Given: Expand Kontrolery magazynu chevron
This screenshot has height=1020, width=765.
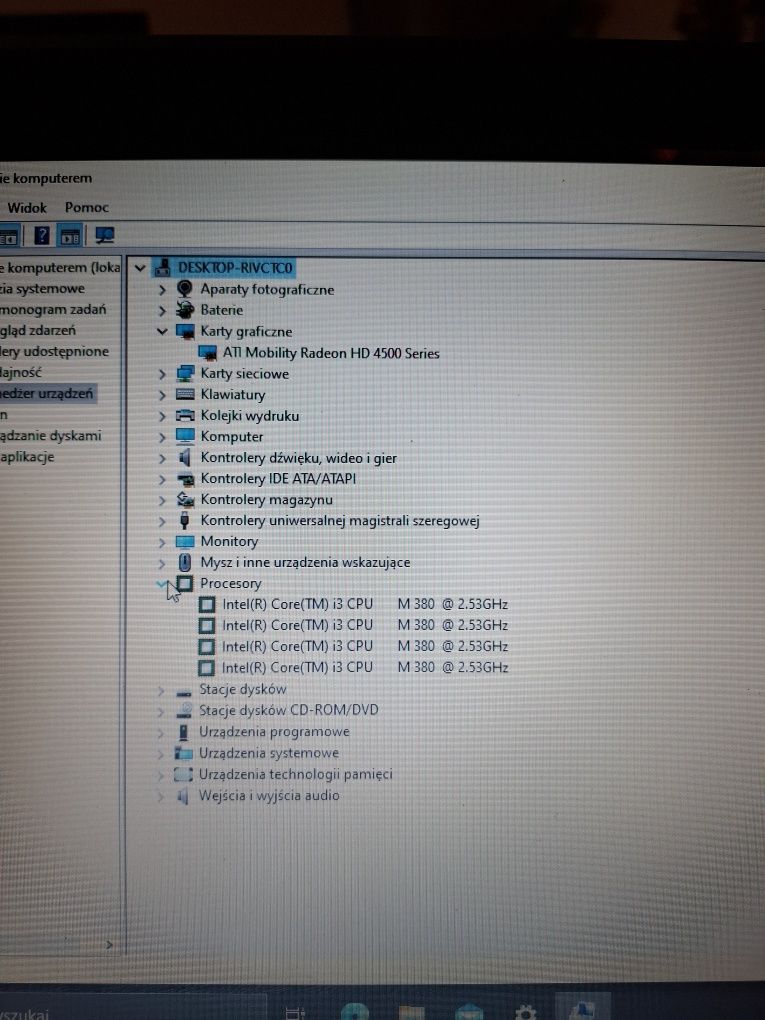Looking at the screenshot, I should point(163,500).
